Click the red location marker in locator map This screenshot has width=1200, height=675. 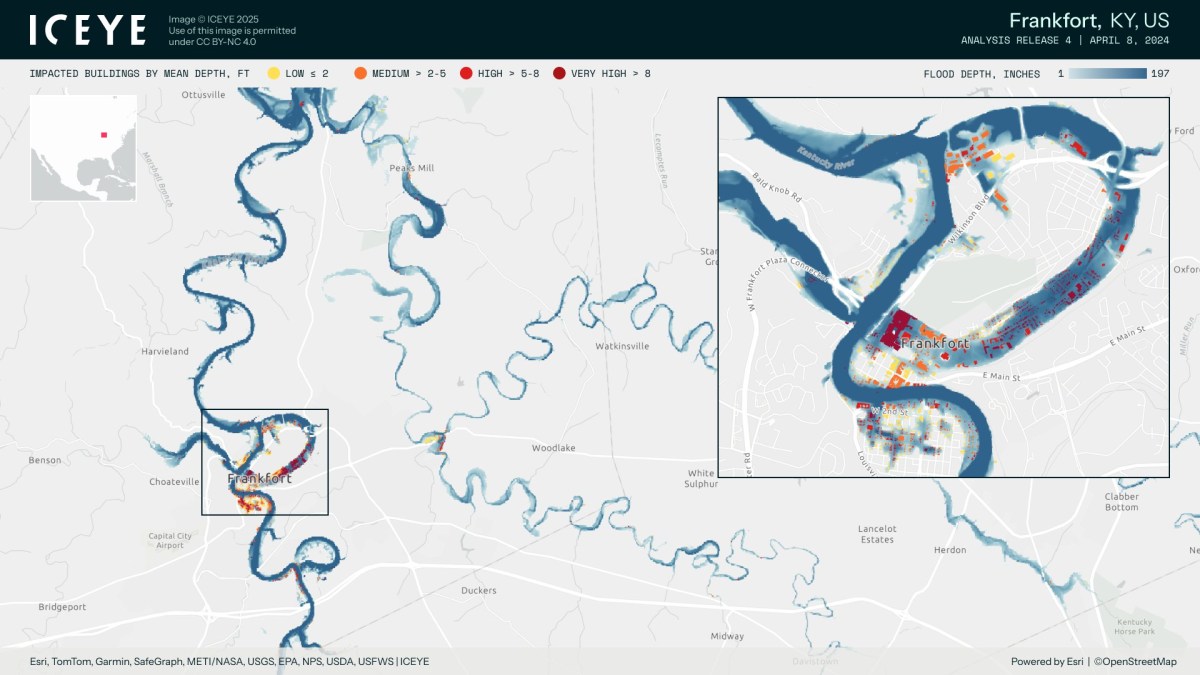pos(103,134)
